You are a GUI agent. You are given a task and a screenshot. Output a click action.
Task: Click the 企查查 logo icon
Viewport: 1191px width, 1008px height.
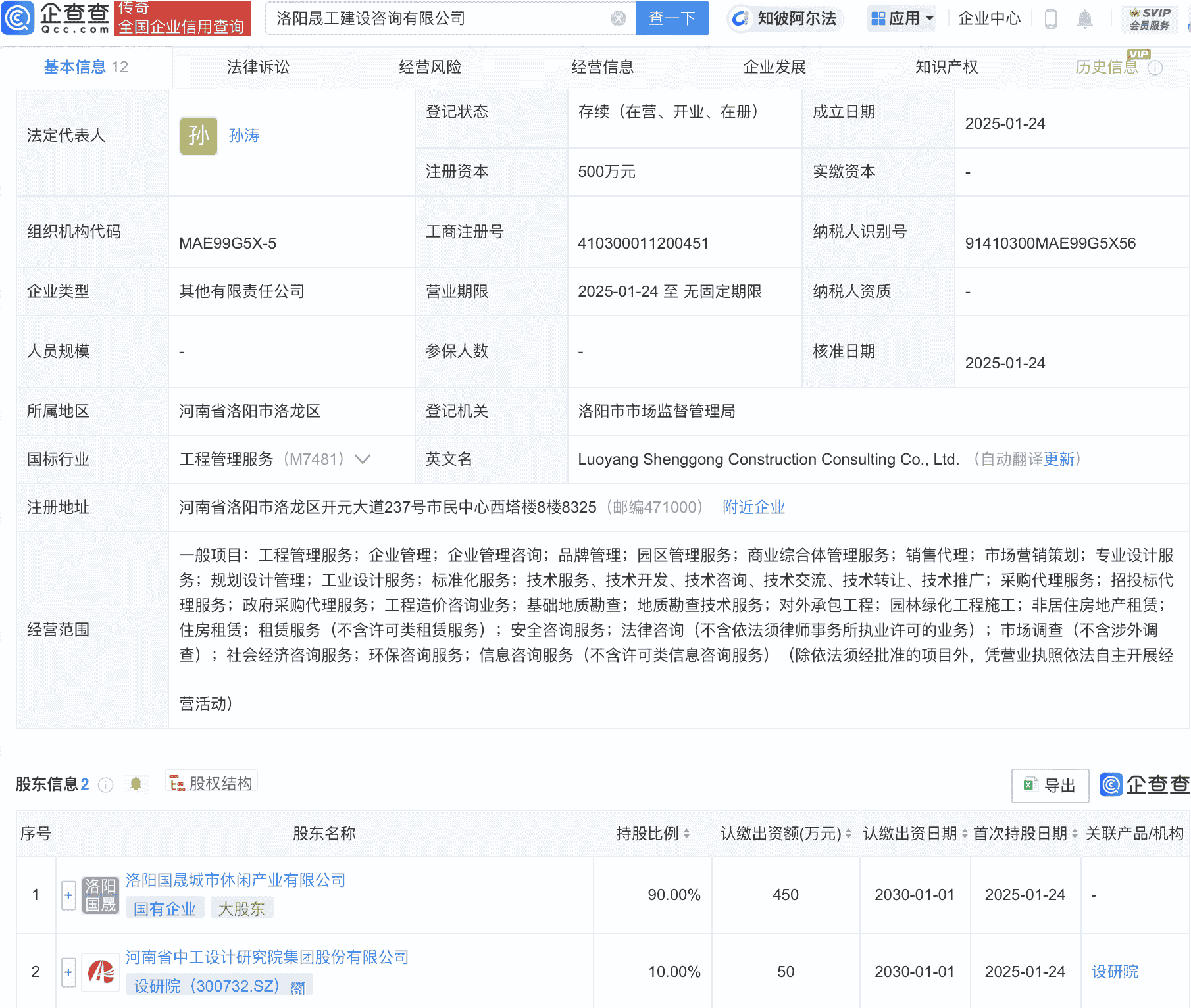pos(20,18)
